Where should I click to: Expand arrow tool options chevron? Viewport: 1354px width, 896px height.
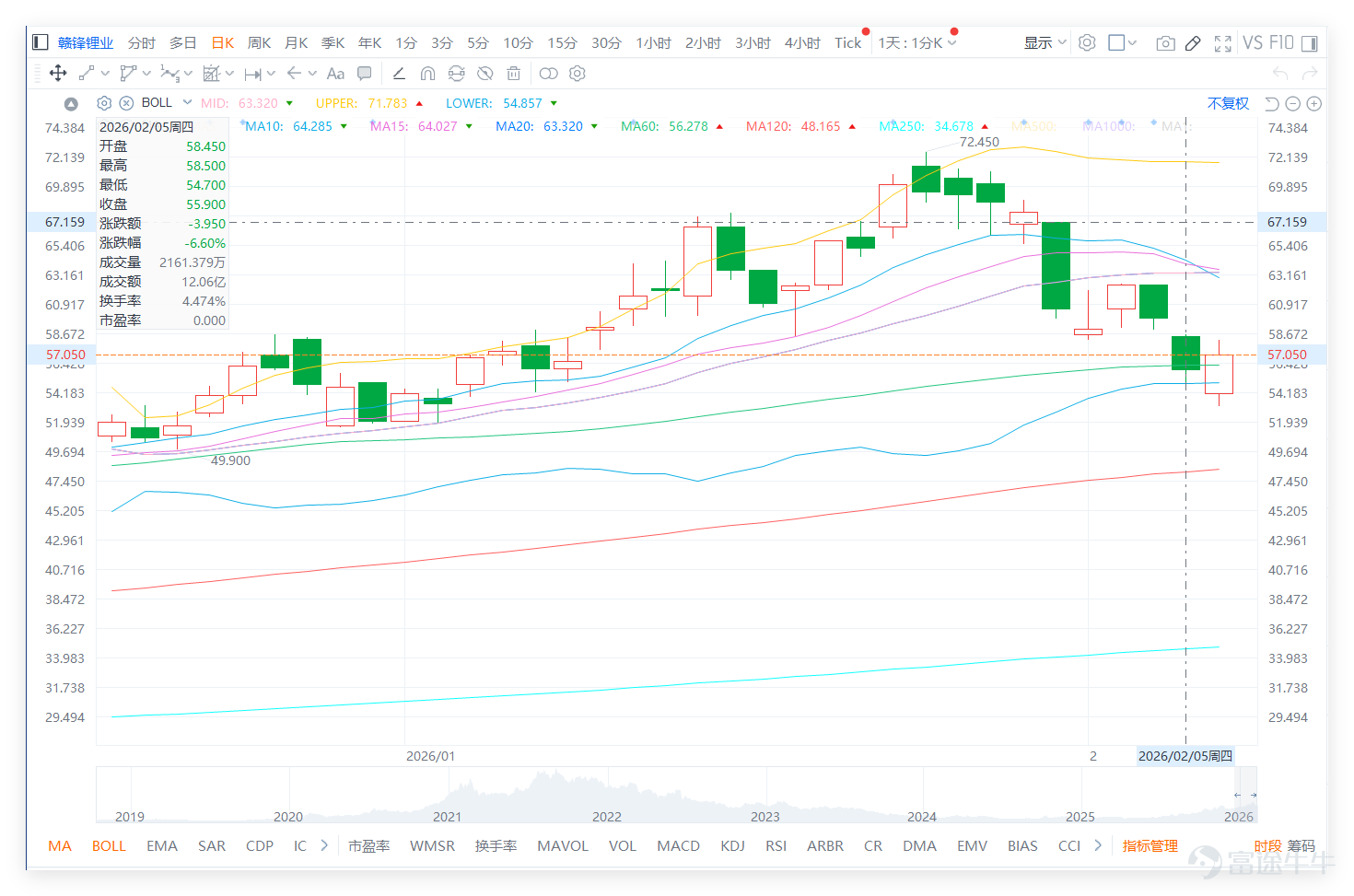coord(312,74)
